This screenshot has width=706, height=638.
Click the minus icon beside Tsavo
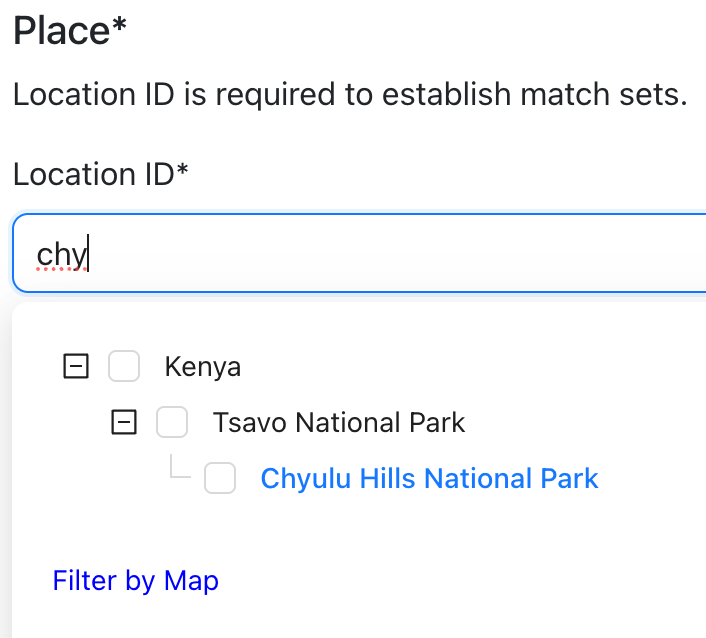coord(124,422)
